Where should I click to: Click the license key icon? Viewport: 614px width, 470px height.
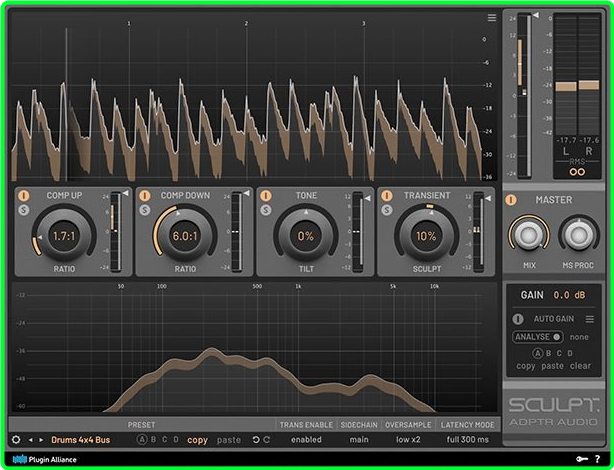point(582,459)
